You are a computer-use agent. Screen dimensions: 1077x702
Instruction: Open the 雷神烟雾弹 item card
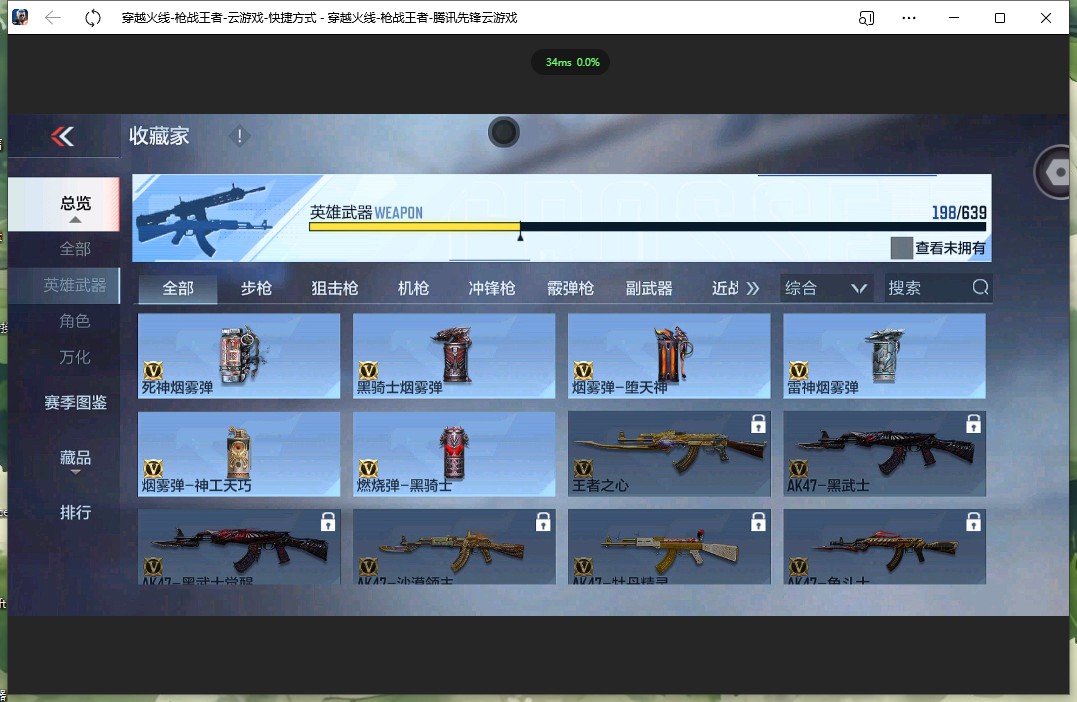885,356
